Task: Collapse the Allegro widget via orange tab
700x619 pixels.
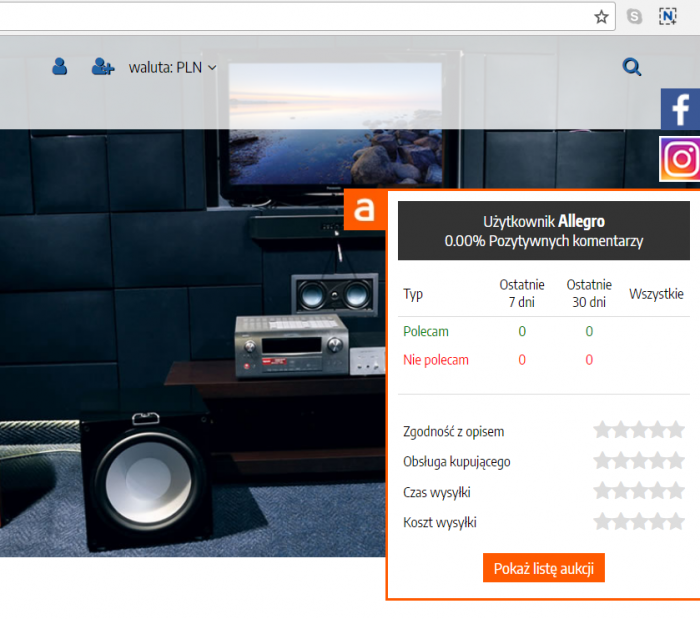Action: [364, 210]
